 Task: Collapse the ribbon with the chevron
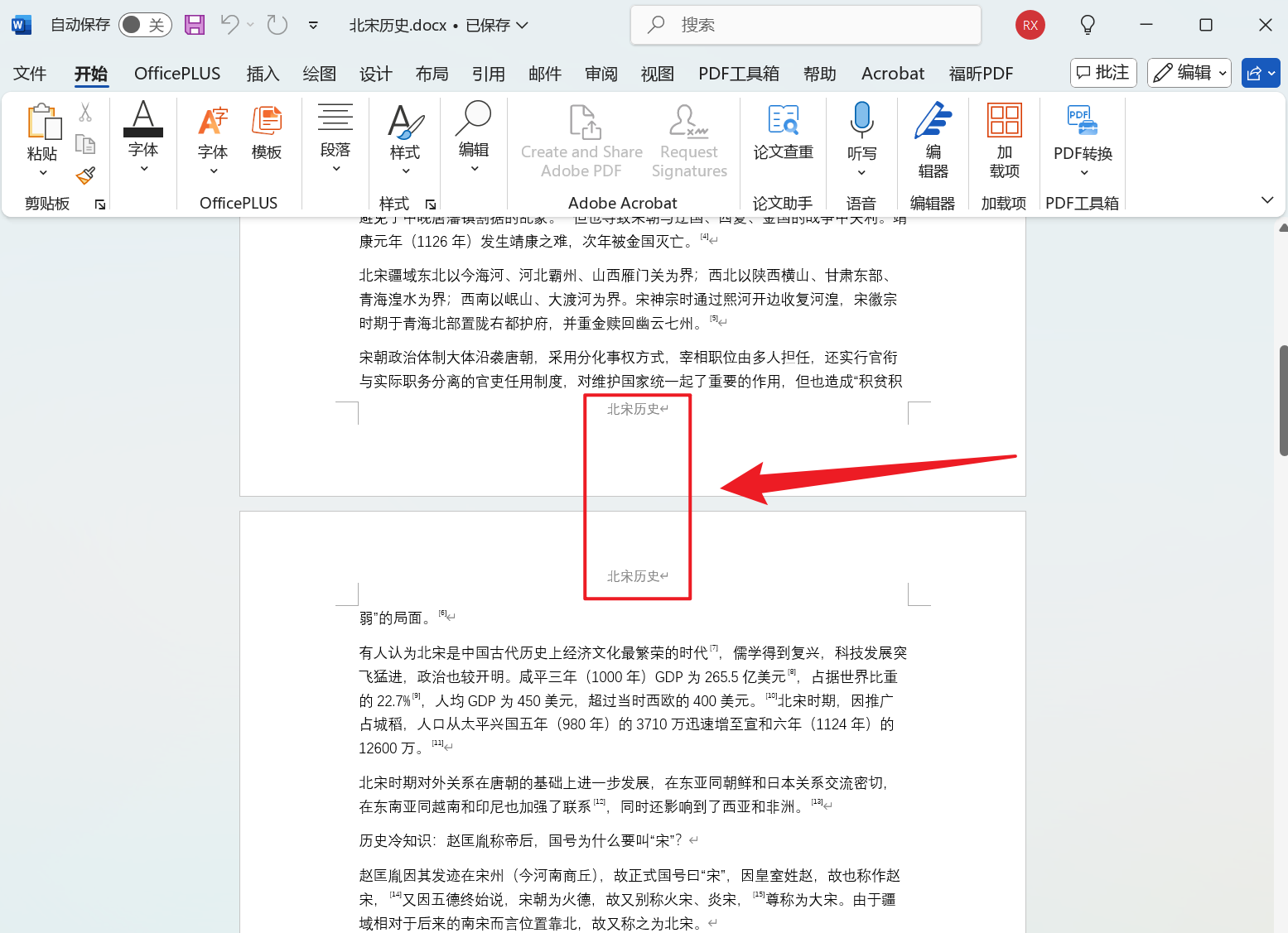tap(1266, 200)
